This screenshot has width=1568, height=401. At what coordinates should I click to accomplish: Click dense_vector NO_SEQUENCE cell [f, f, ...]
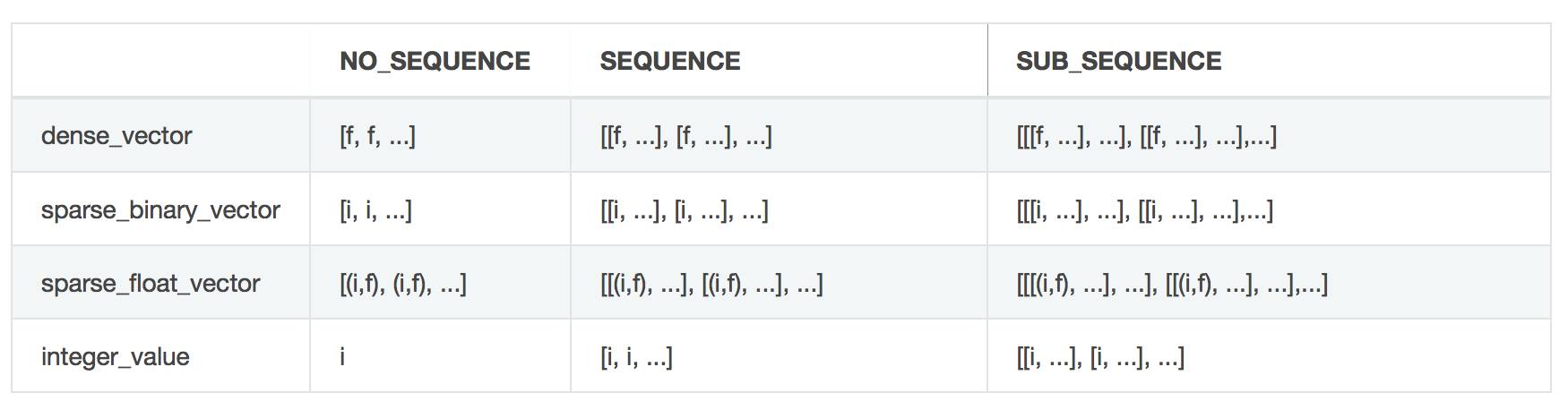(377, 136)
